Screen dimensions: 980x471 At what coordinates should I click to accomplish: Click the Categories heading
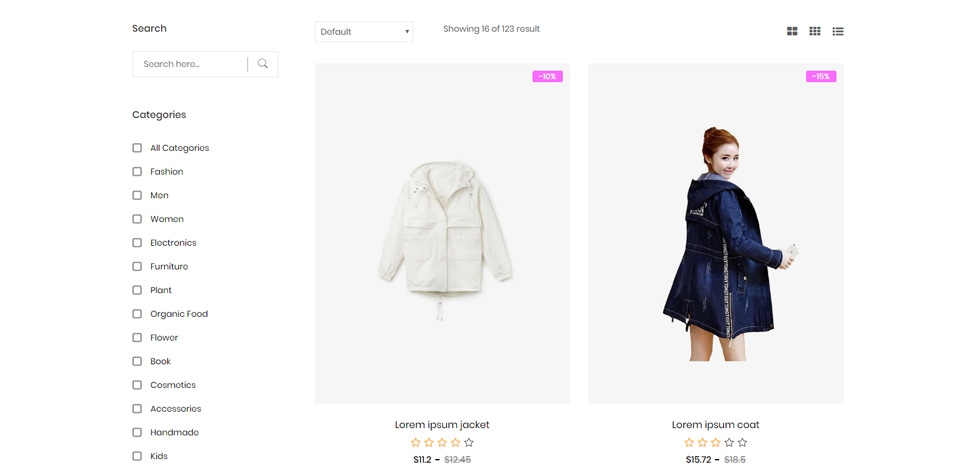tap(159, 115)
